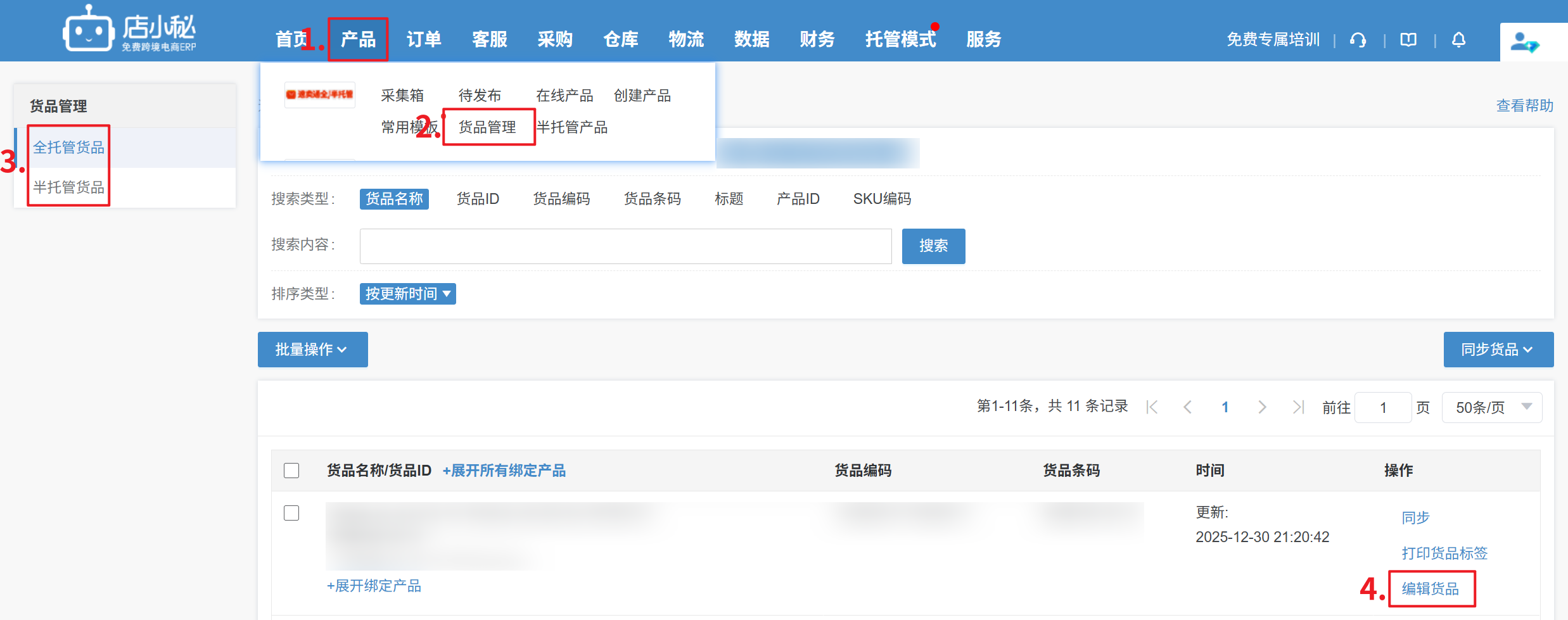Image resolution: width=1568 pixels, height=620 pixels.
Task: Click the 店小秘 robot logo
Action: [89, 30]
